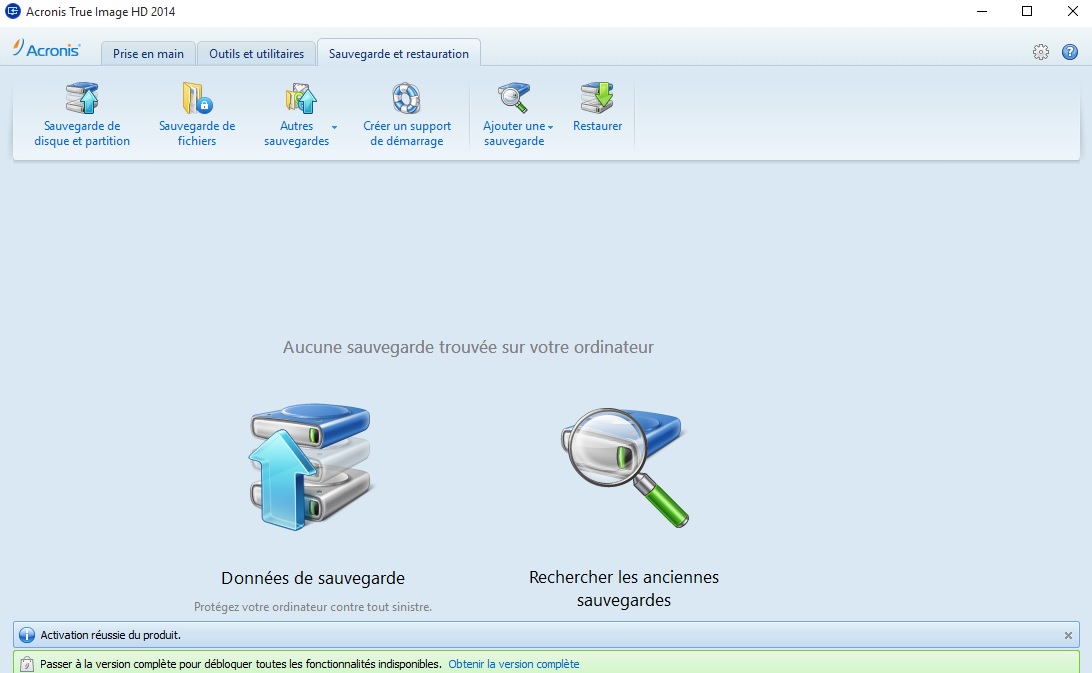Open help with the question mark icon
Image resolution: width=1092 pixels, height=673 pixels.
[x=1069, y=52]
